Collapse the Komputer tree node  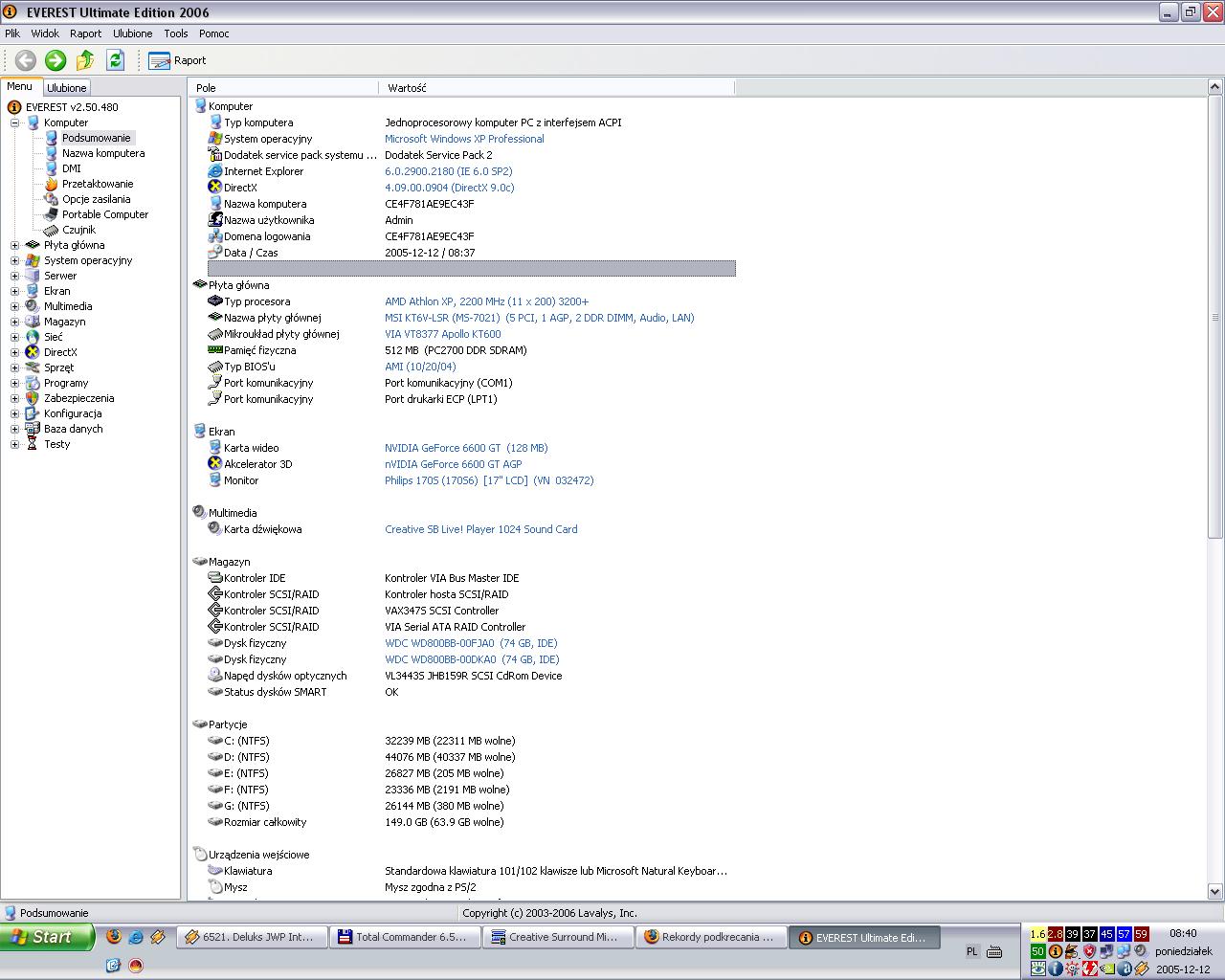[x=14, y=122]
